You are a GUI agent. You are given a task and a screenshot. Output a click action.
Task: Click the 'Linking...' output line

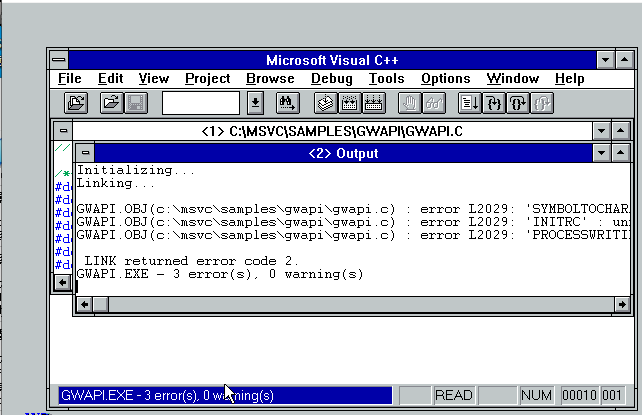tap(116, 183)
